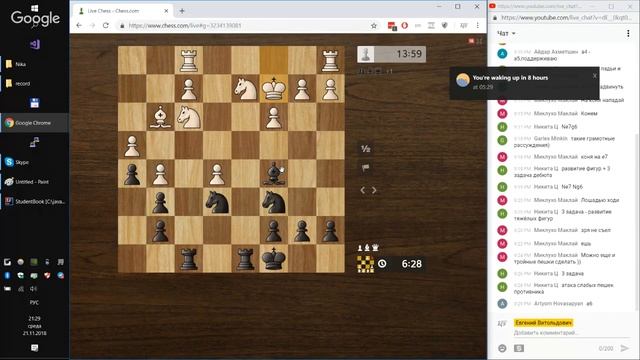
Task: Open the Windows Start menu
Action: click(x=35, y=8)
